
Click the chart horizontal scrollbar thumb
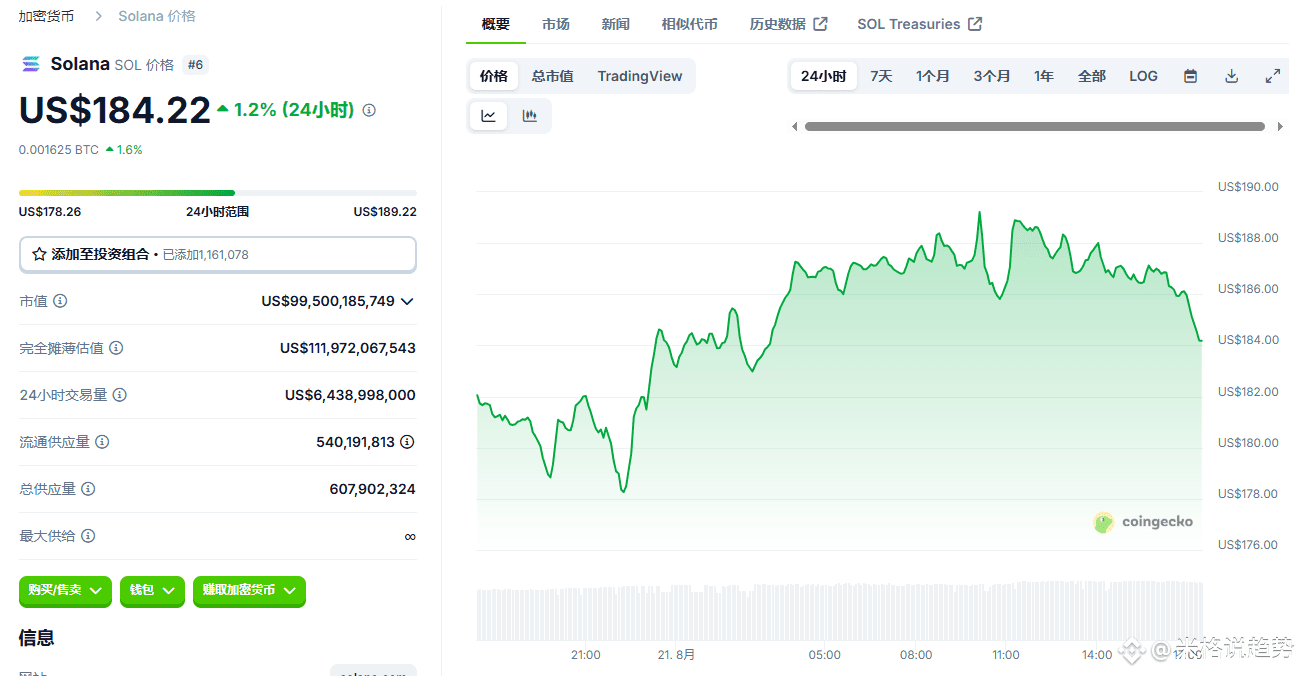pyautogui.click(x=1035, y=127)
